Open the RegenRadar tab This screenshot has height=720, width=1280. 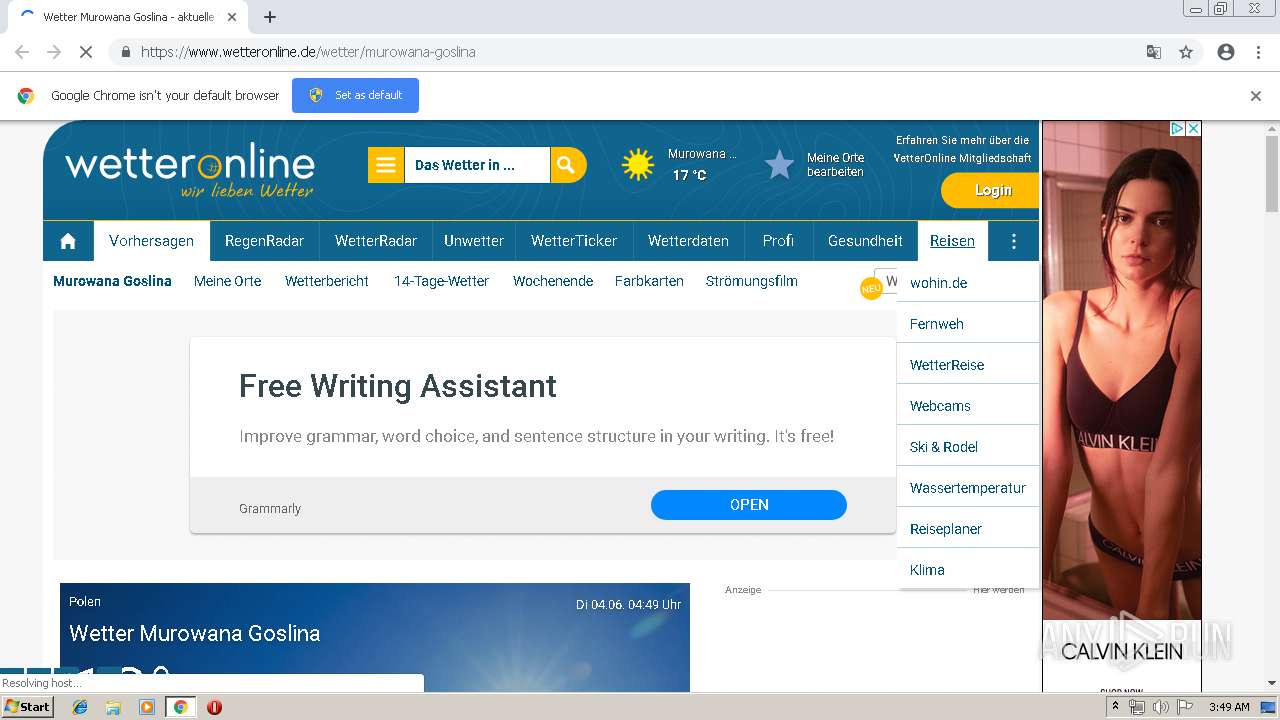264,241
